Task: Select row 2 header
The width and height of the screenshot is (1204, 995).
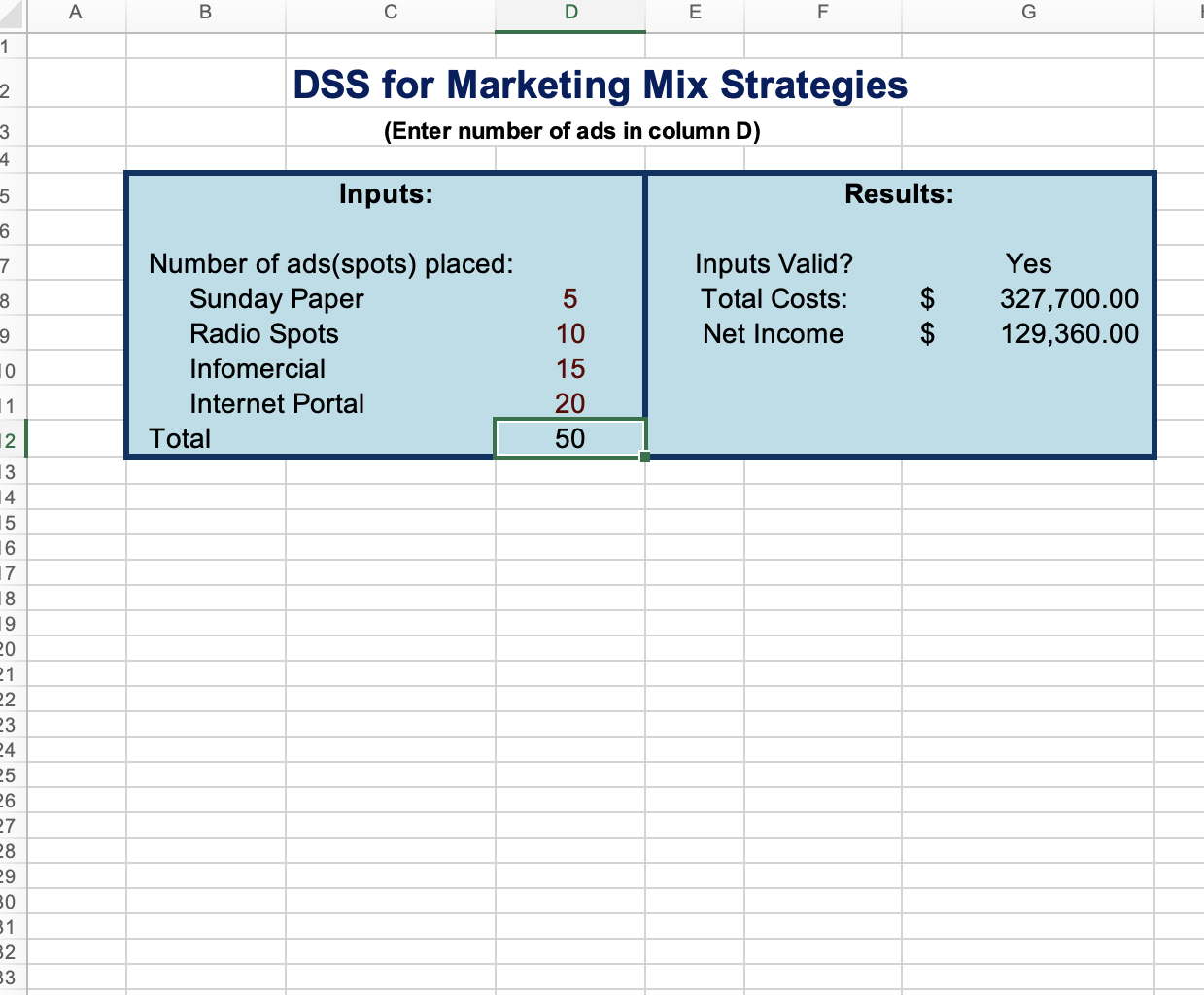Action: (x=13, y=85)
